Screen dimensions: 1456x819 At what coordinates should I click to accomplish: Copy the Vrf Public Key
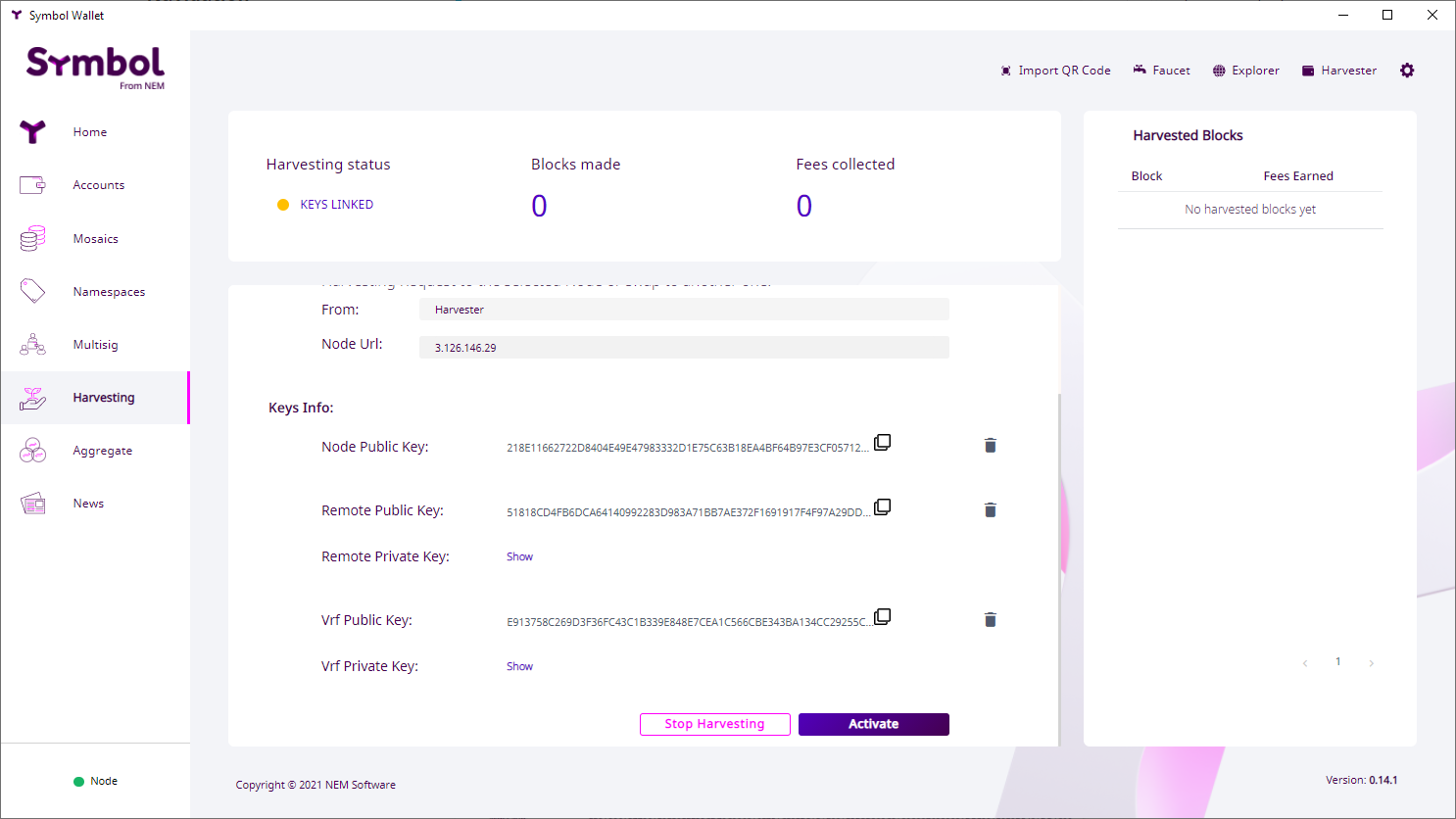click(882, 617)
